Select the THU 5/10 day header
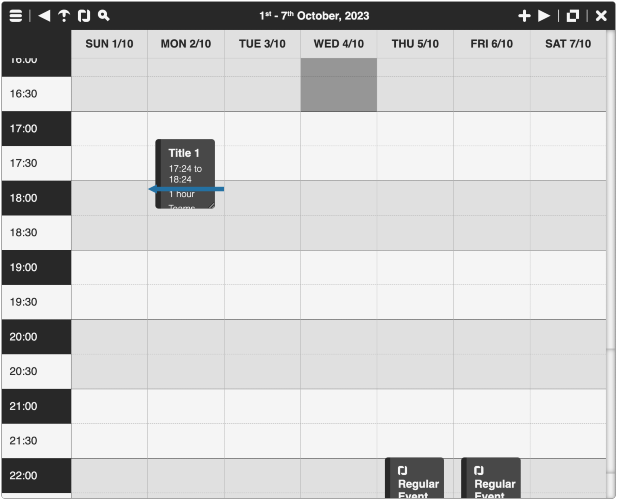This screenshot has width=617, height=500. 415,44
